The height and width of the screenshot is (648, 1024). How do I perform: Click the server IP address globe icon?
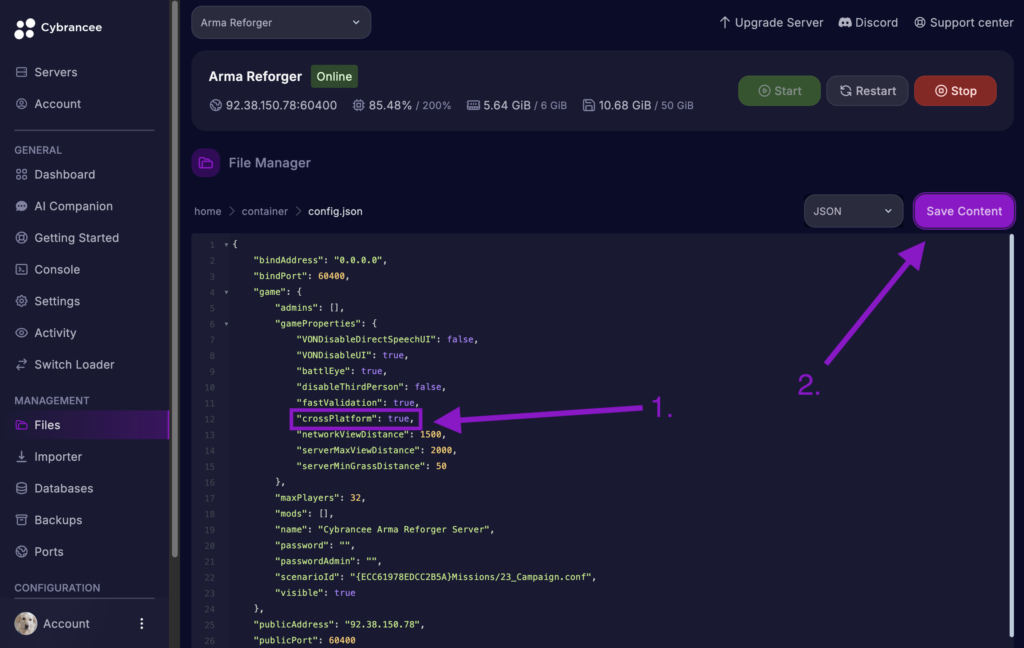click(x=216, y=105)
